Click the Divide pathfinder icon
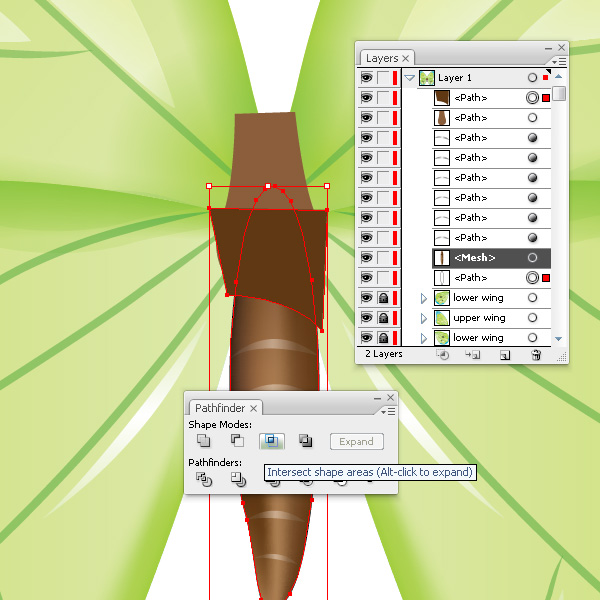Screen dimensions: 600x600 pos(204,479)
